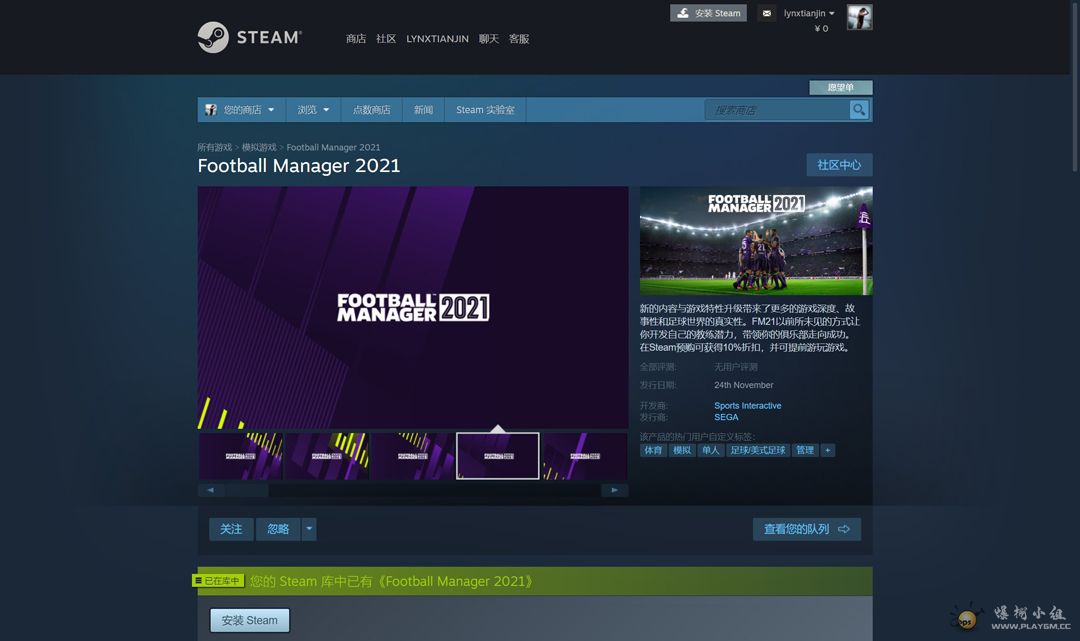Viewport: 1080px width, 641px height.
Task: Select the second screenshot thumbnail
Action: 326,456
